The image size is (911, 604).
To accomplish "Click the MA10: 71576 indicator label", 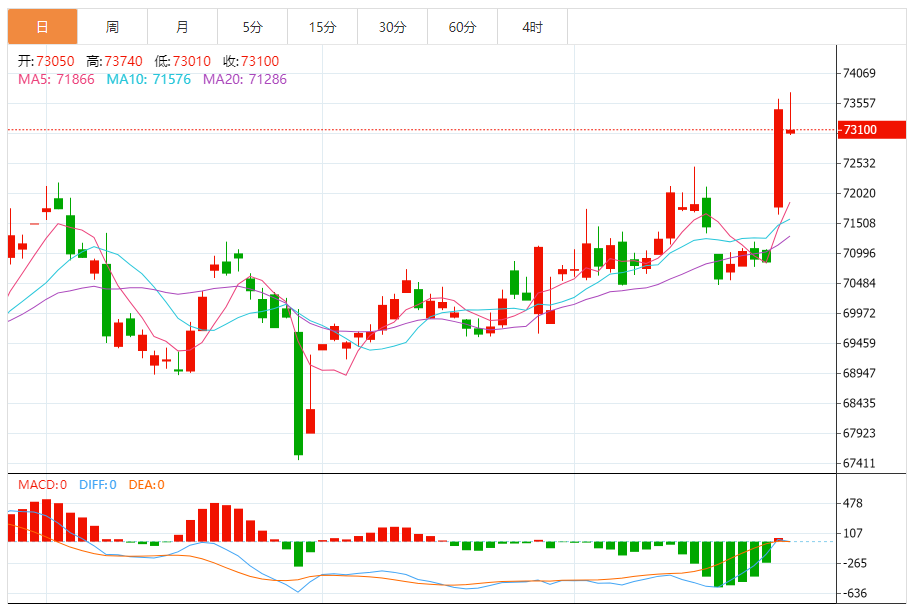I will coord(149,79).
